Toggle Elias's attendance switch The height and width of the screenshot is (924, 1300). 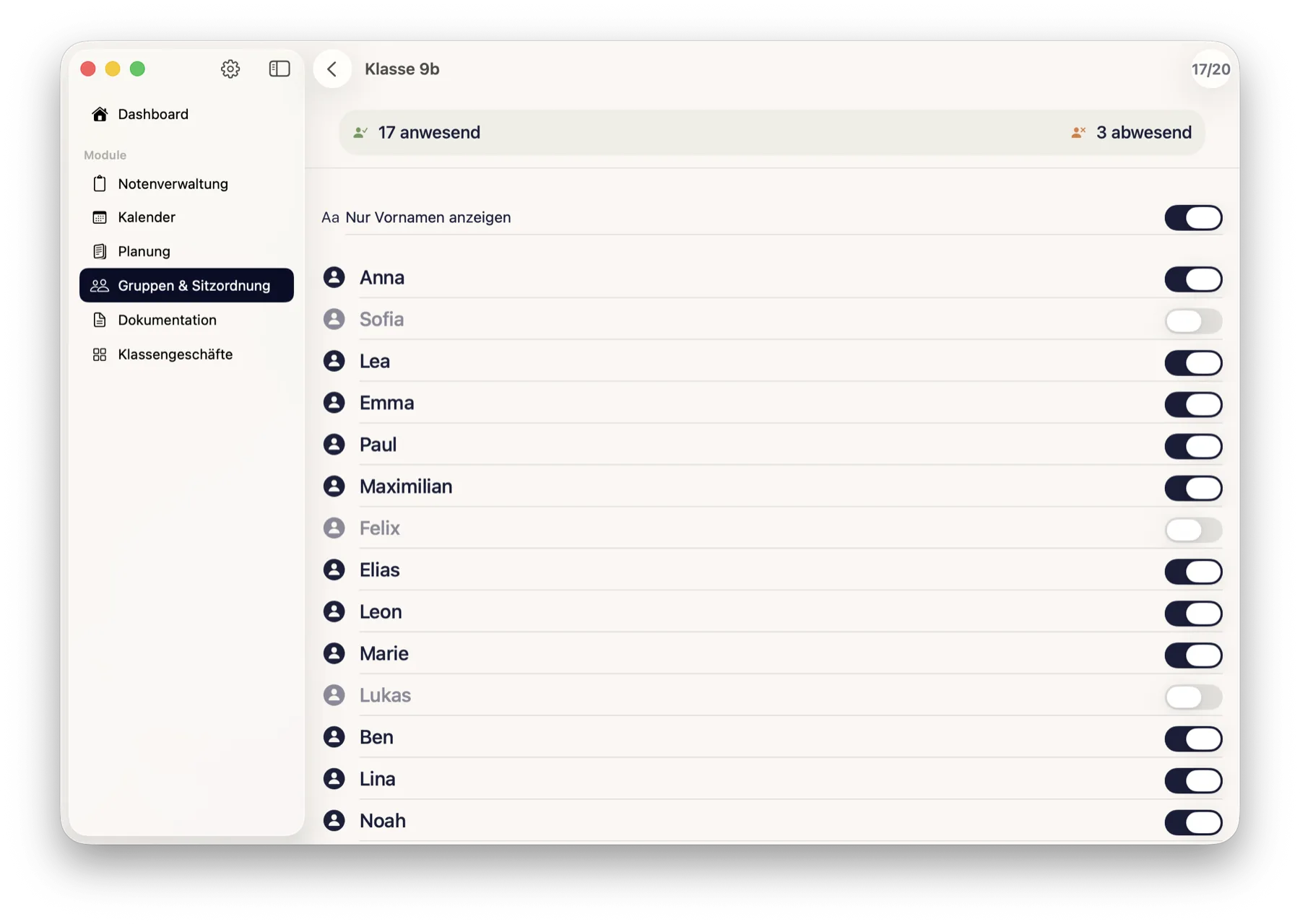(1193, 572)
